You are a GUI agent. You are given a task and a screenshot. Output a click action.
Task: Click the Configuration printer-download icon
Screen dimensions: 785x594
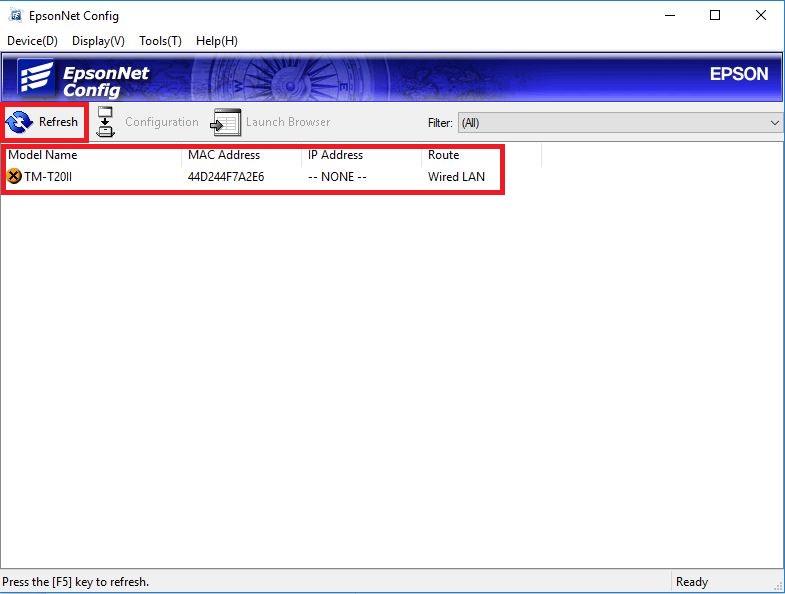pos(106,122)
